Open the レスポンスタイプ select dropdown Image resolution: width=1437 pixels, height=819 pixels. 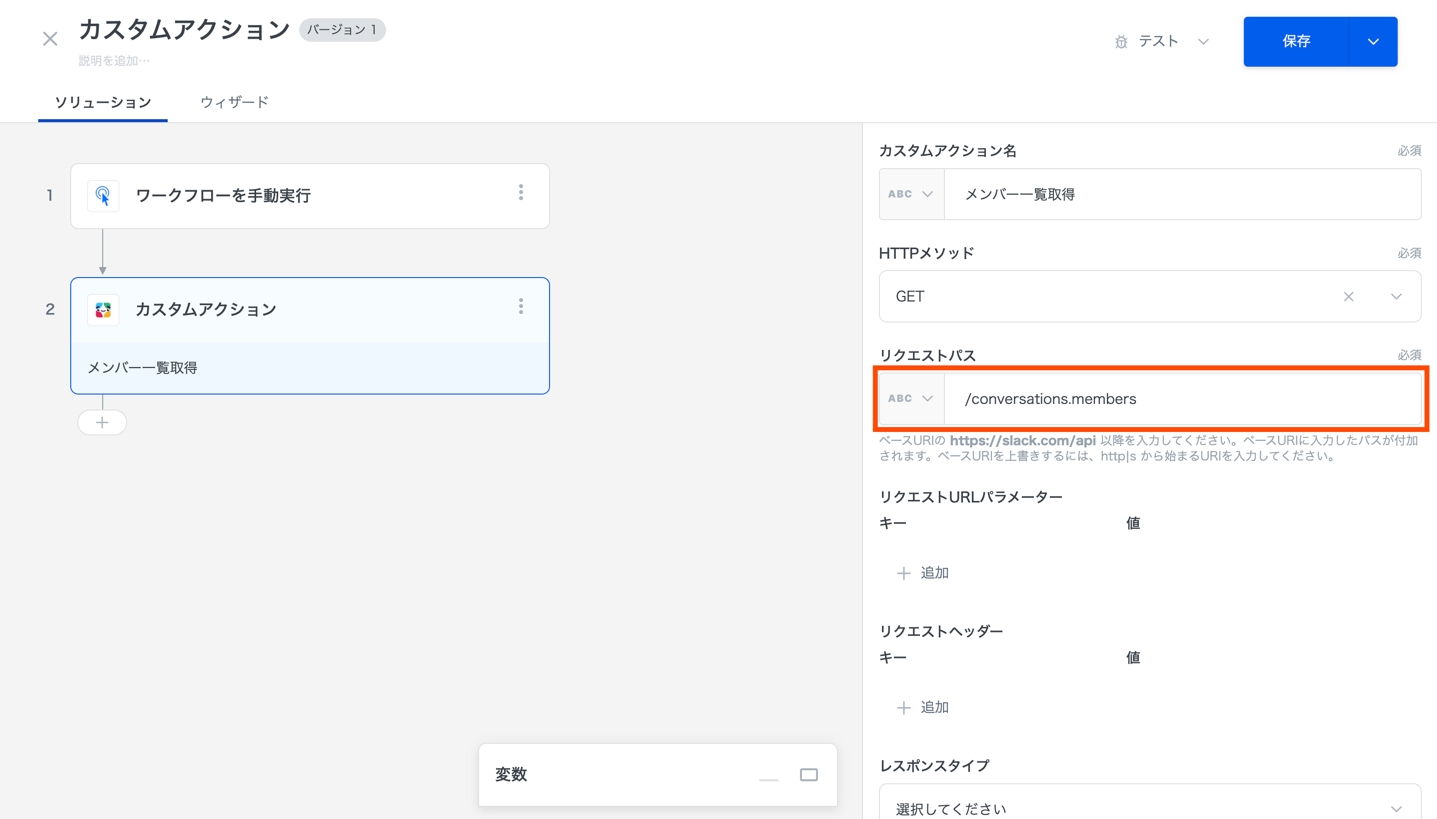[x=1396, y=808]
